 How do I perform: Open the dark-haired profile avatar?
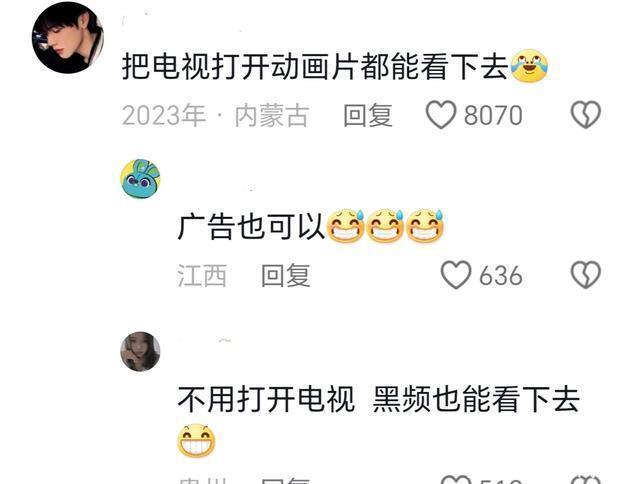tap(68, 38)
